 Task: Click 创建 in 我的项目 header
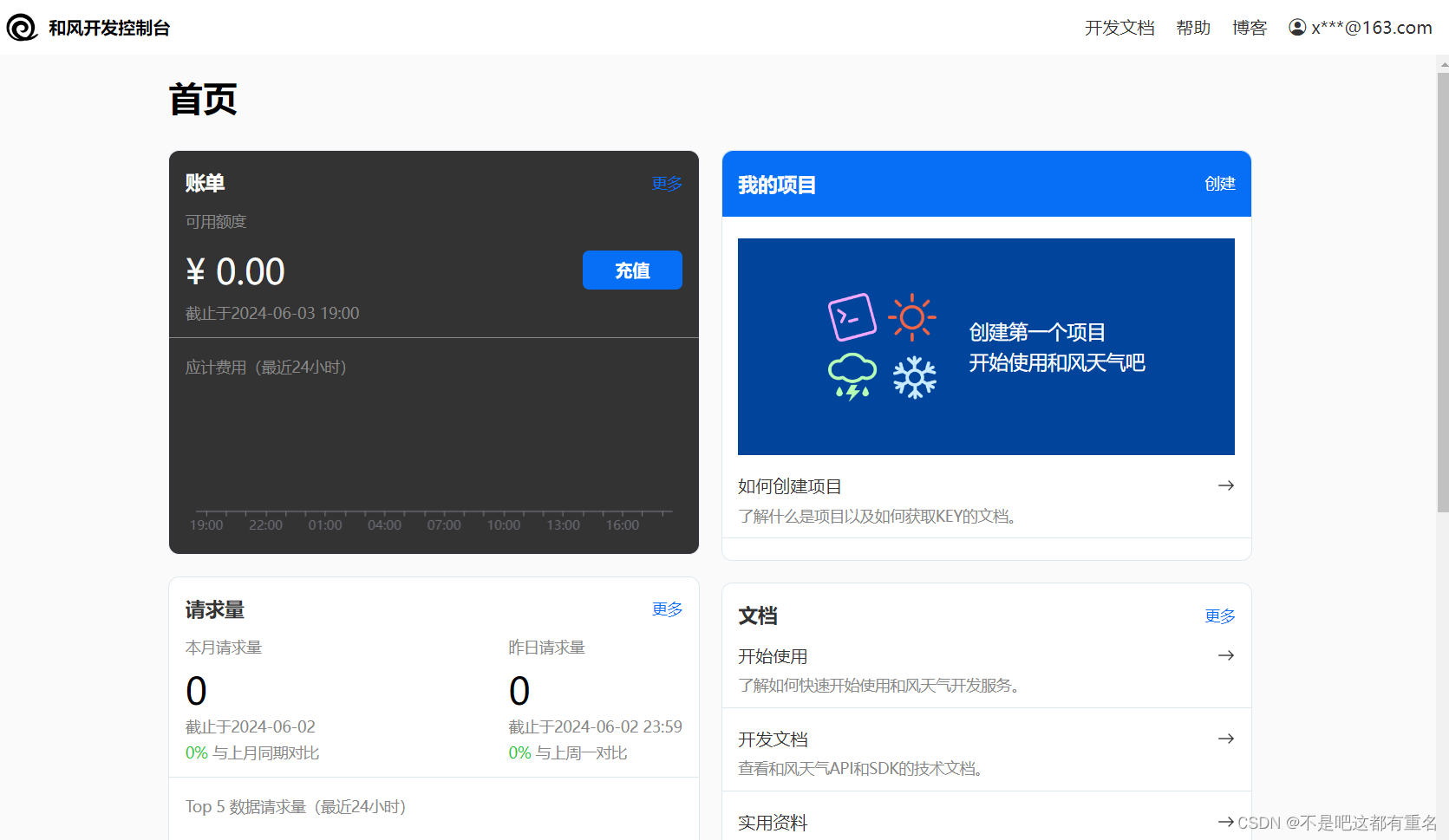point(1219,184)
